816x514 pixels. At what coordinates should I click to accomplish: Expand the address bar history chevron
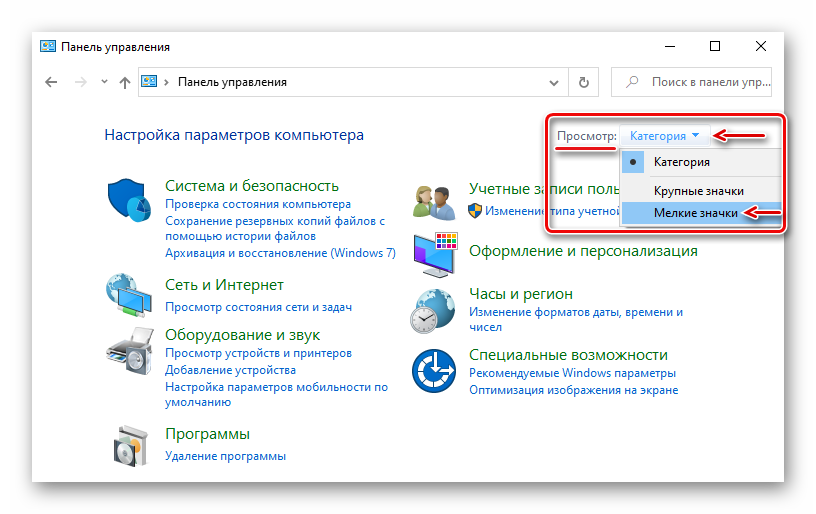pyautogui.click(x=554, y=82)
